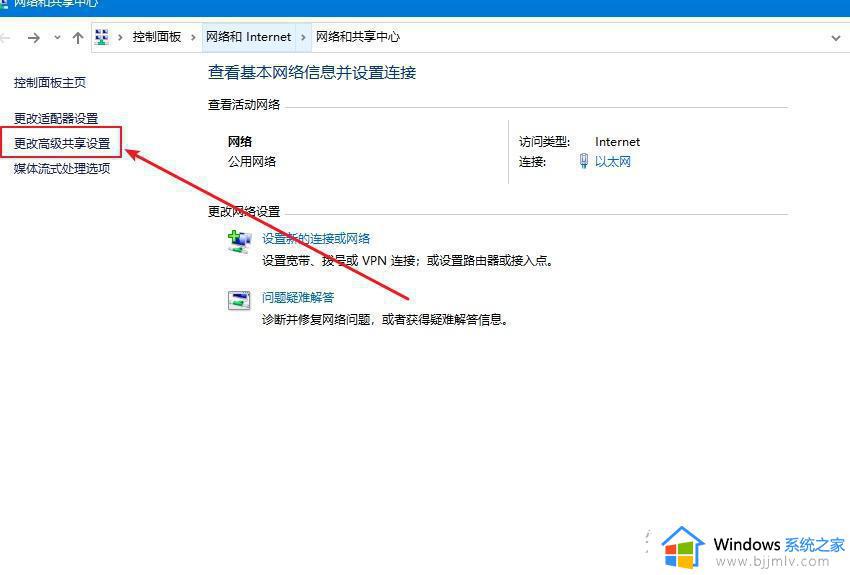Image resolution: width=850 pixels, height=575 pixels.
Task: Click the expander chevron before 控制面板 breadcrumb
Action: click(x=120, y=37)
